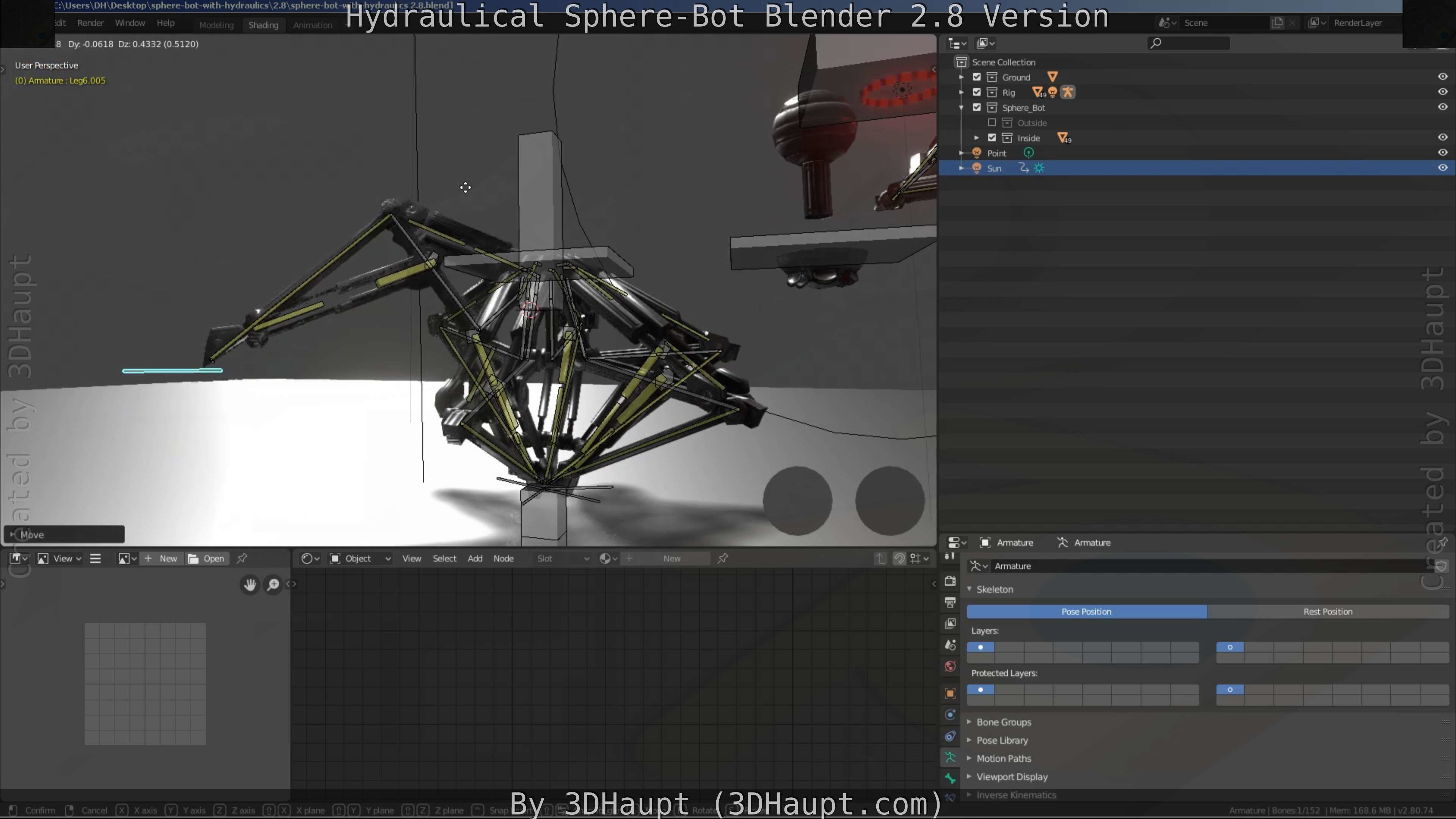Open the Object properties tab icon

pyautogui.click(x=950, y=693)
